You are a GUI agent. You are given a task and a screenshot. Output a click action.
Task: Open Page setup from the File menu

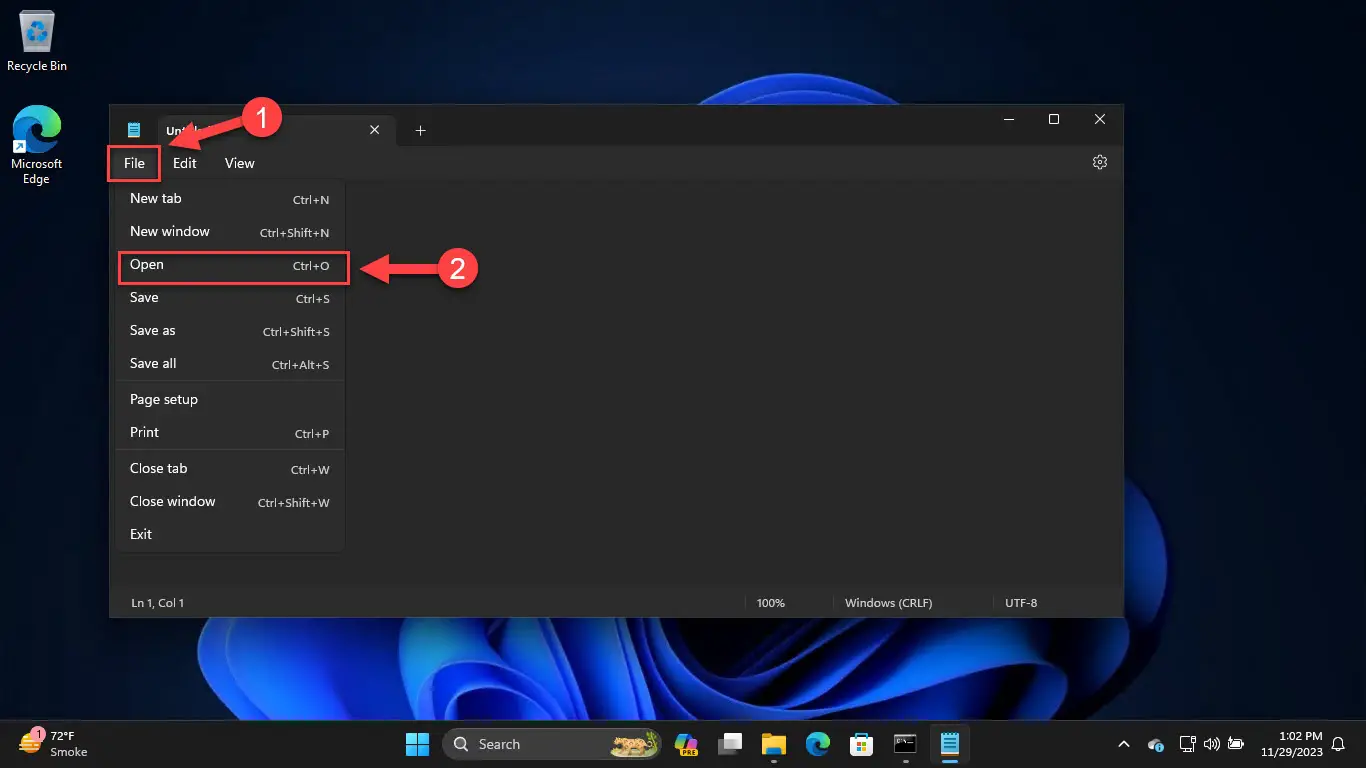pyautogui.click(x=230, y=400)
